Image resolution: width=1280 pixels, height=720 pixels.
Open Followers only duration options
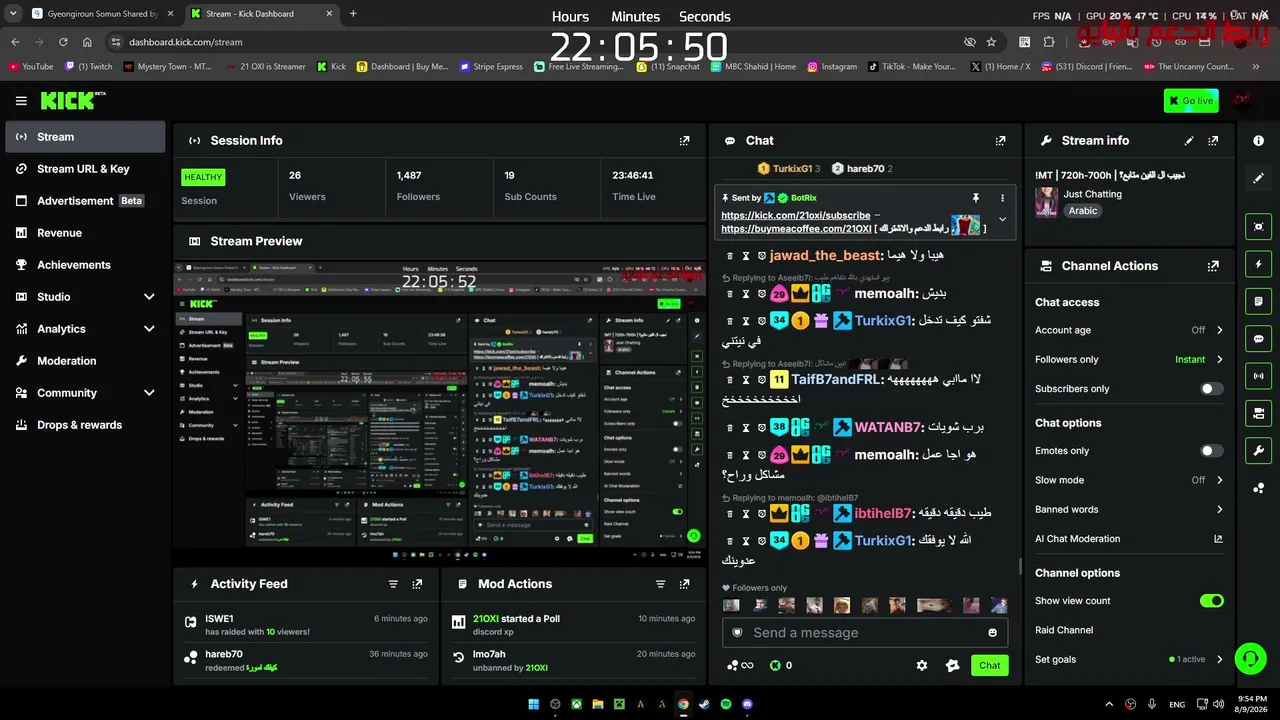[x=1129, y=359]
